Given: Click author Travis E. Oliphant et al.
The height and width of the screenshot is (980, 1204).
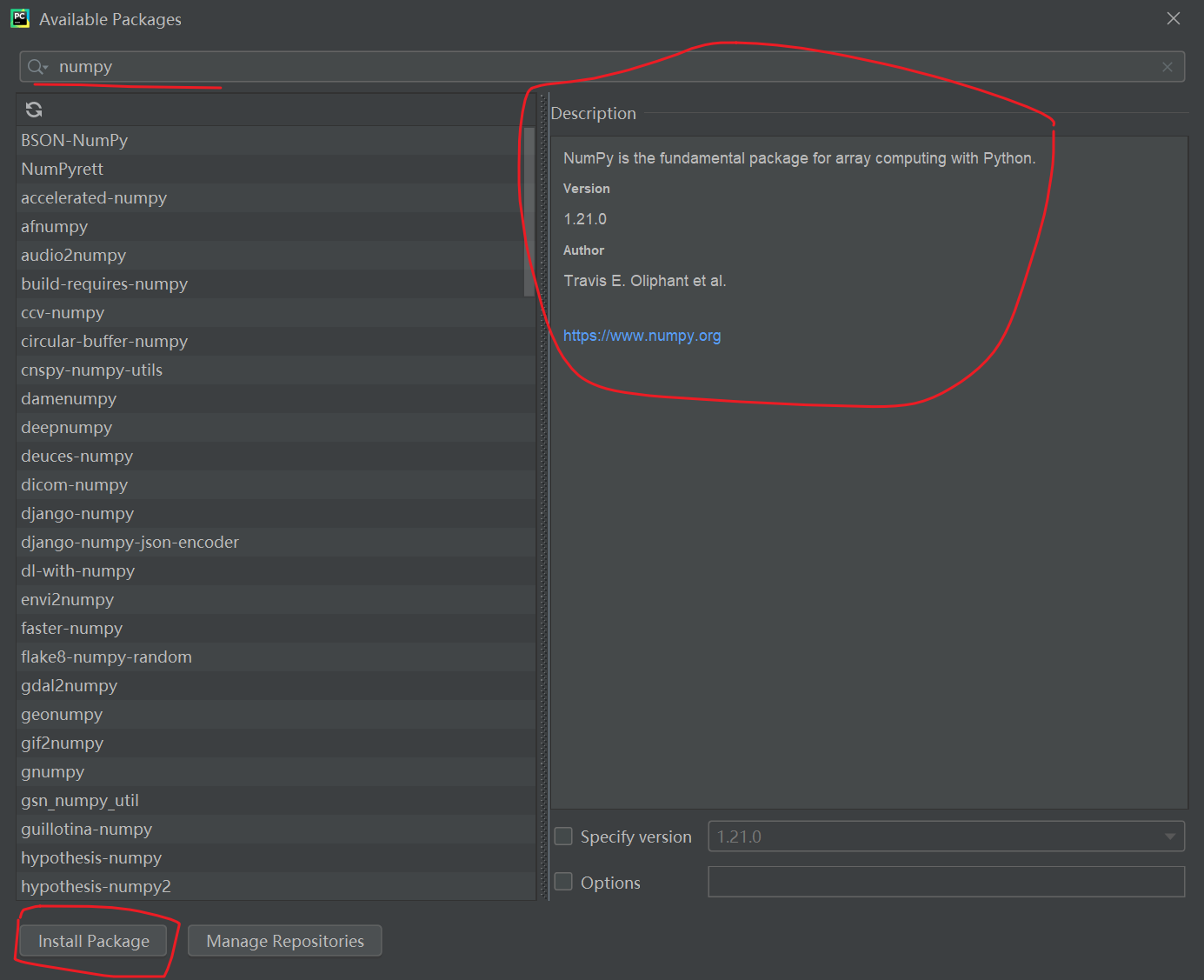Looking at the screenshot, I should (644, 281).
